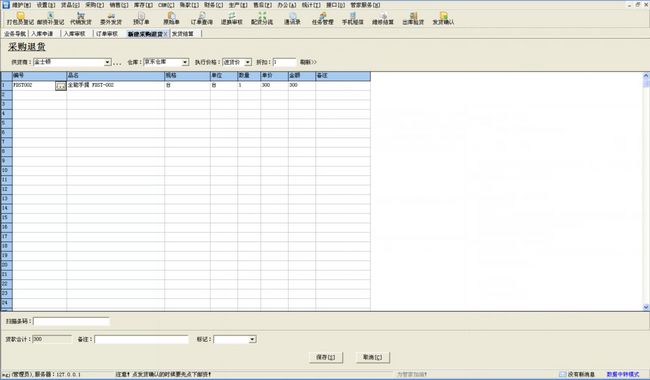Open the 采购 menu
Viewport: 650px width, 380px height.
95,5
